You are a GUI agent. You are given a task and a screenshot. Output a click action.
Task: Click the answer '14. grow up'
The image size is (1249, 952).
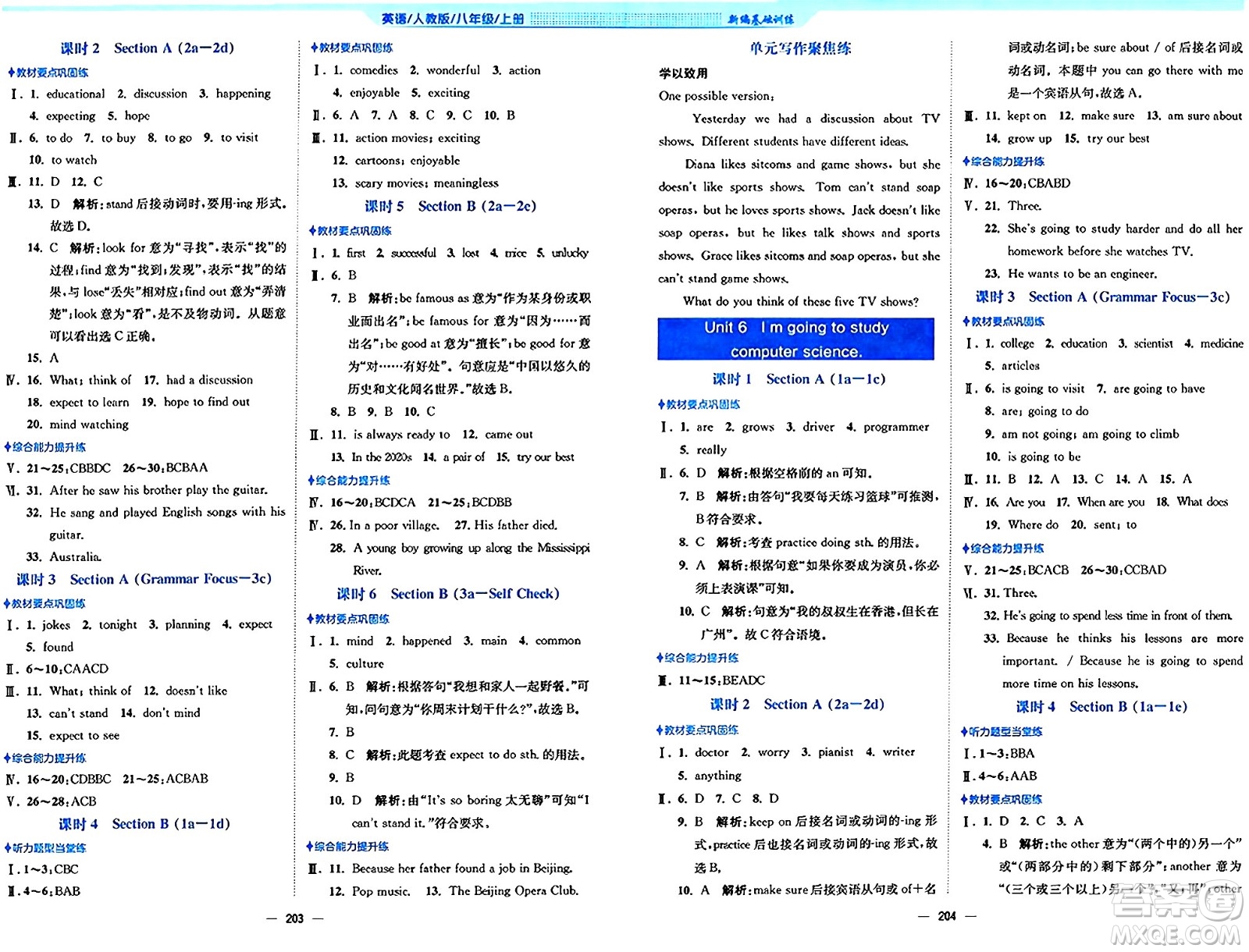tap(1019, 139)
